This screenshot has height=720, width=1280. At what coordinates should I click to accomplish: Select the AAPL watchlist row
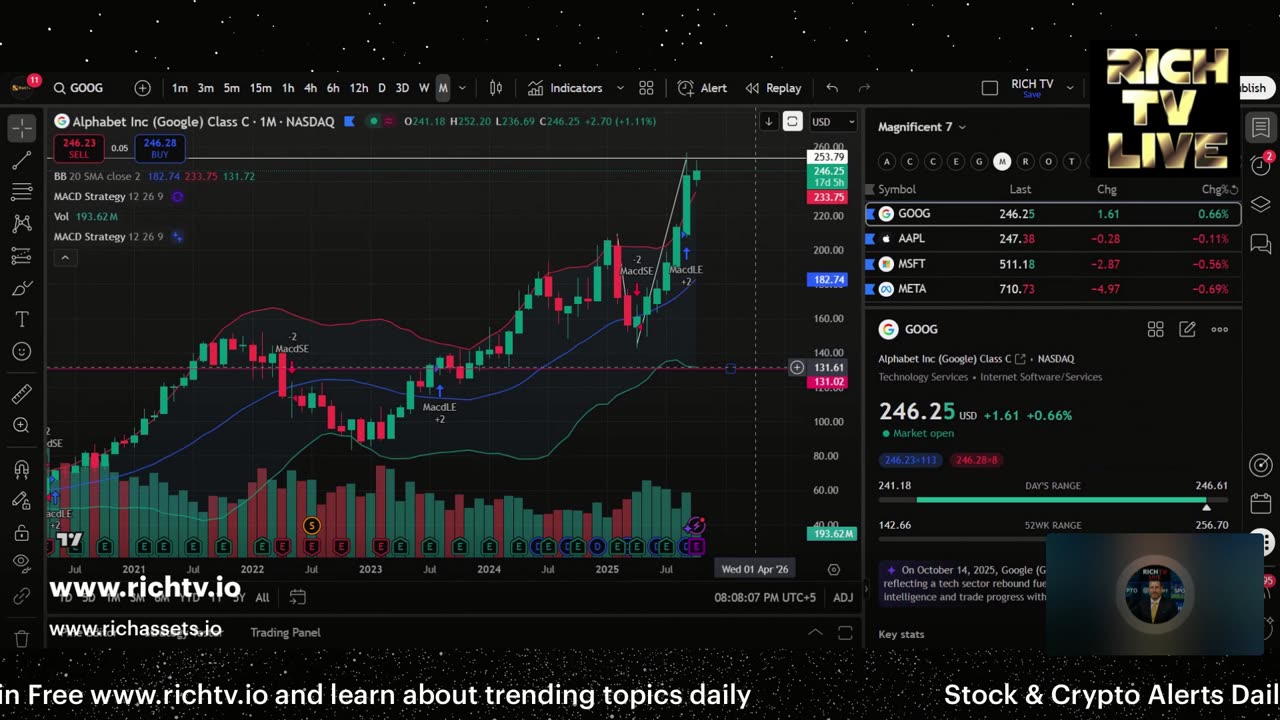coord(1053,239)
